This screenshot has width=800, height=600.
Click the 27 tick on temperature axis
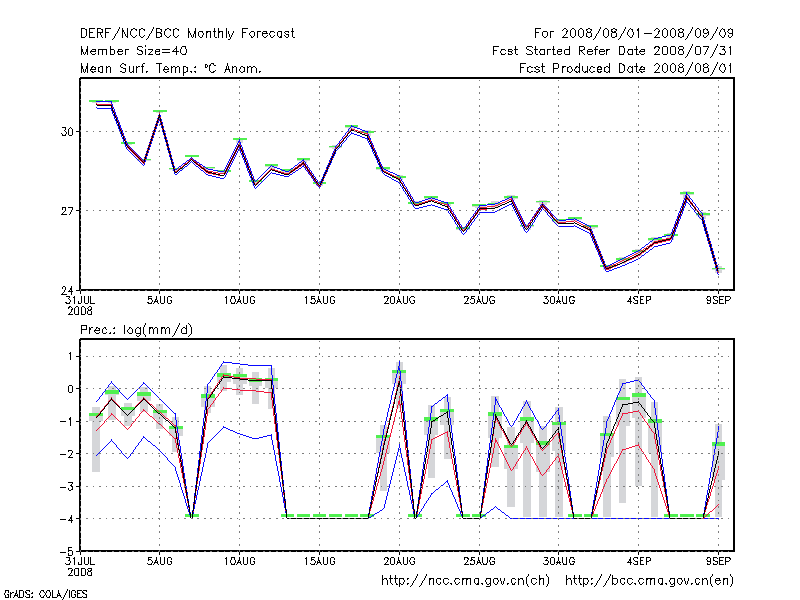click(x=66, y=211)
